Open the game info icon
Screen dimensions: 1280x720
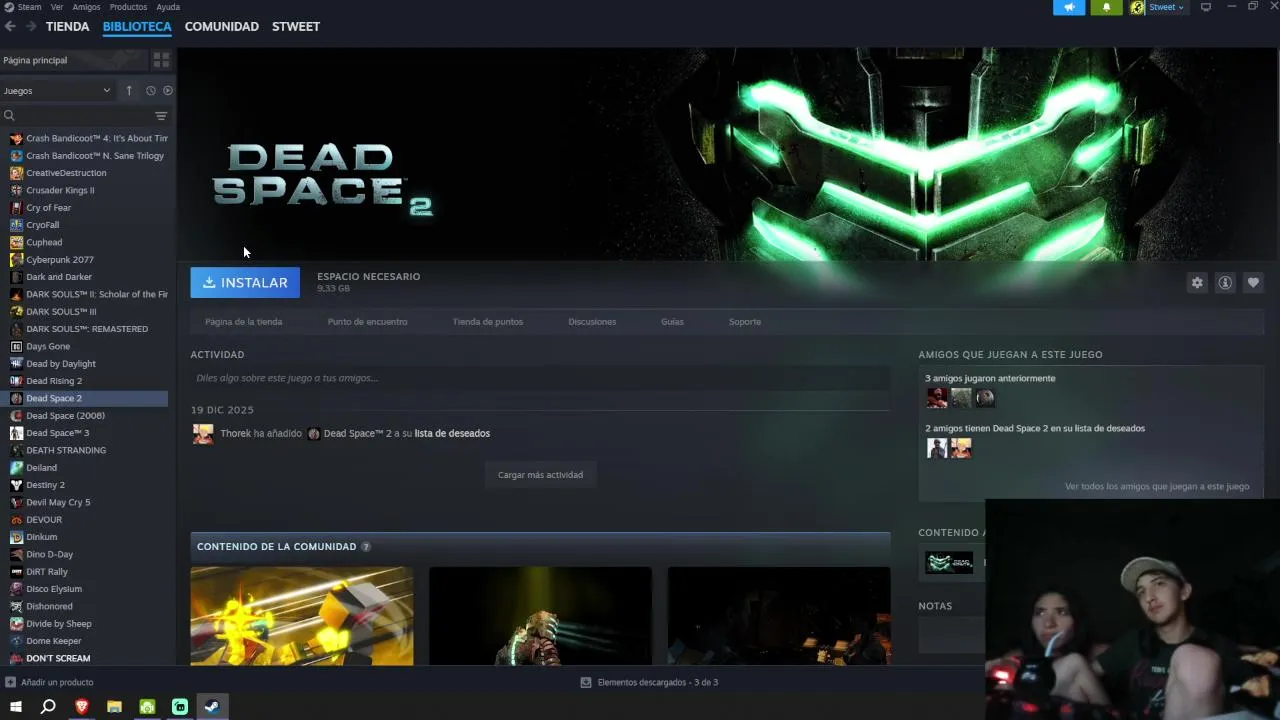pyautogui.click(x=1225, y=283)
